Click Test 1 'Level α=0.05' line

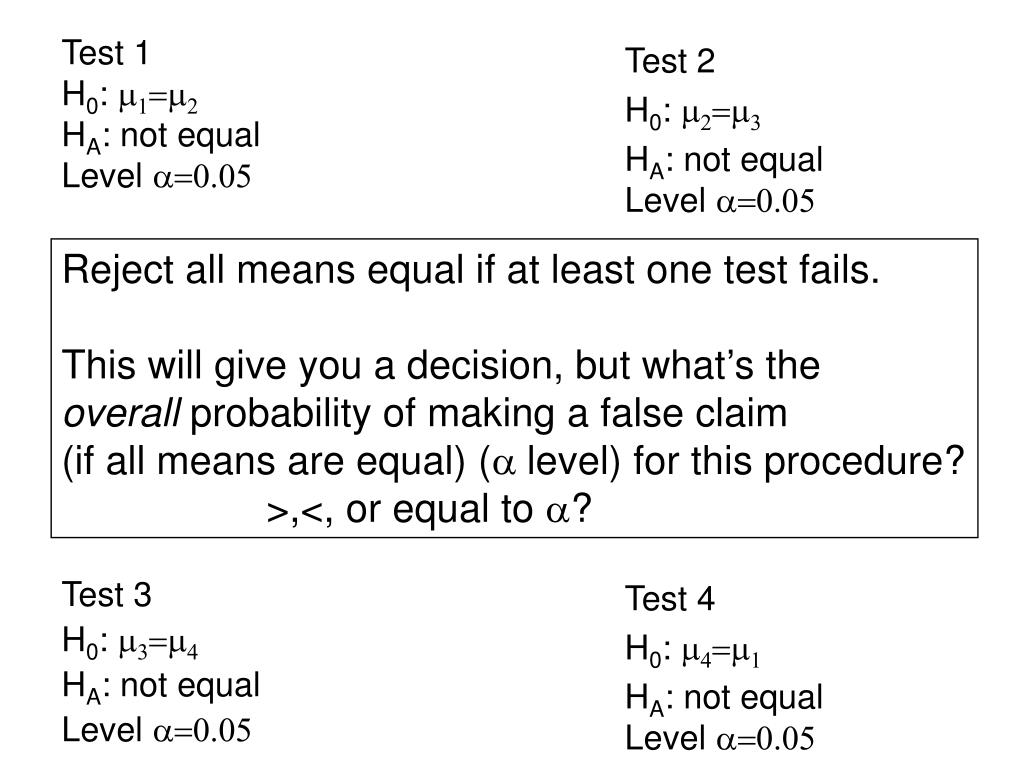(157, 176)
